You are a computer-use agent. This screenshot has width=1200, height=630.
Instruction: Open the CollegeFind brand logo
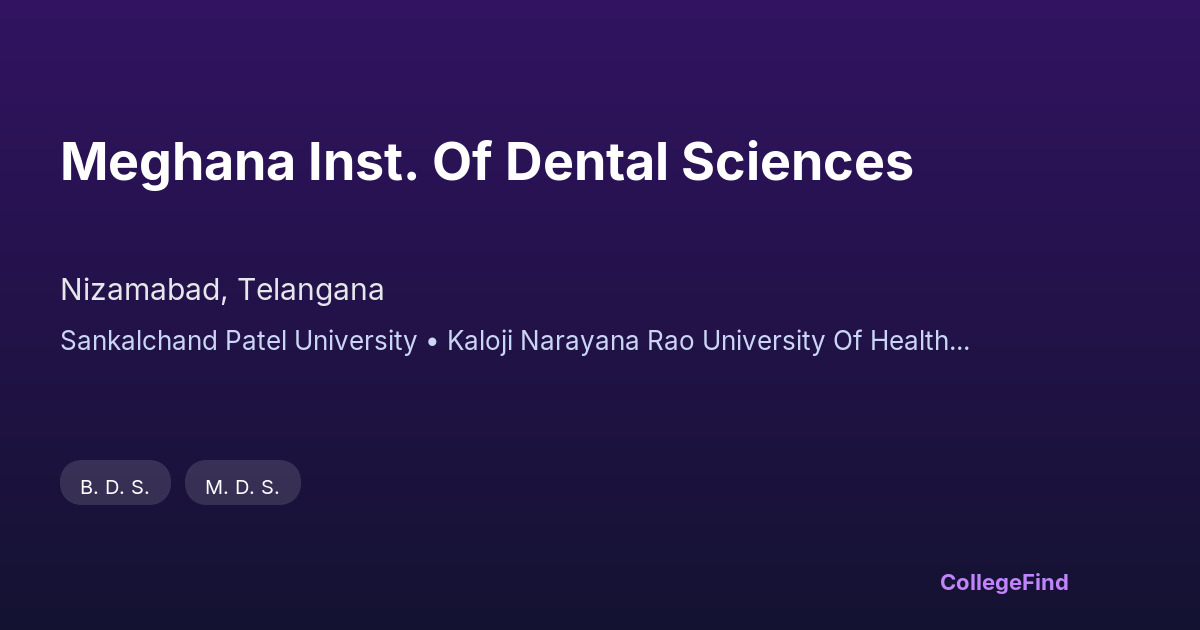pyautogui.click(x=1004, y=582)
